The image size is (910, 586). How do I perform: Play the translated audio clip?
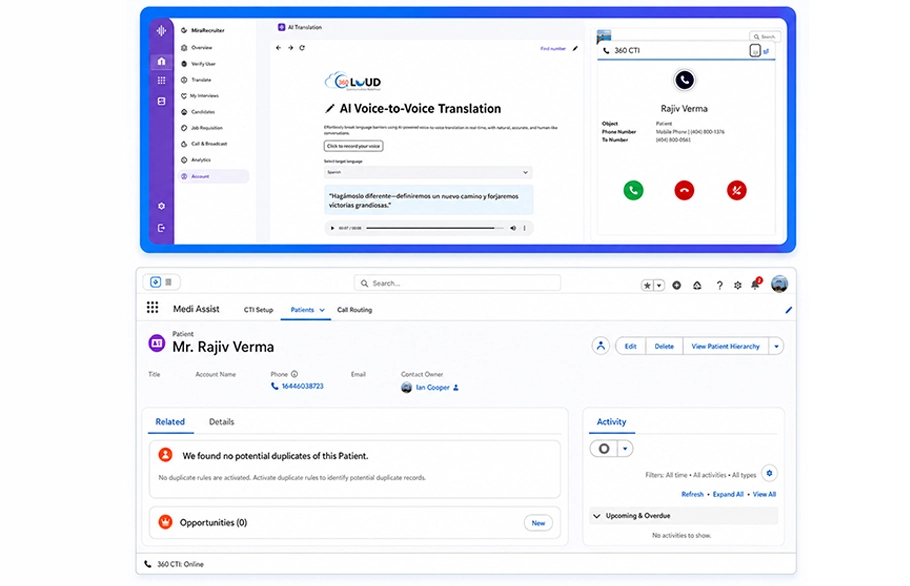click(x=332, y=228)
